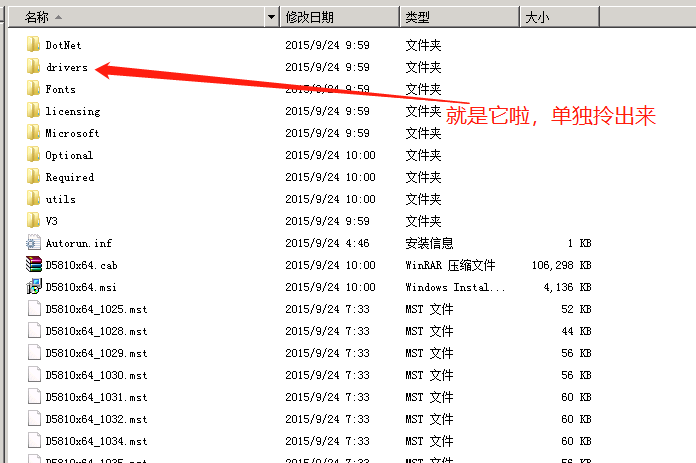Click the 106,298 KB size value

coord(562,265)
